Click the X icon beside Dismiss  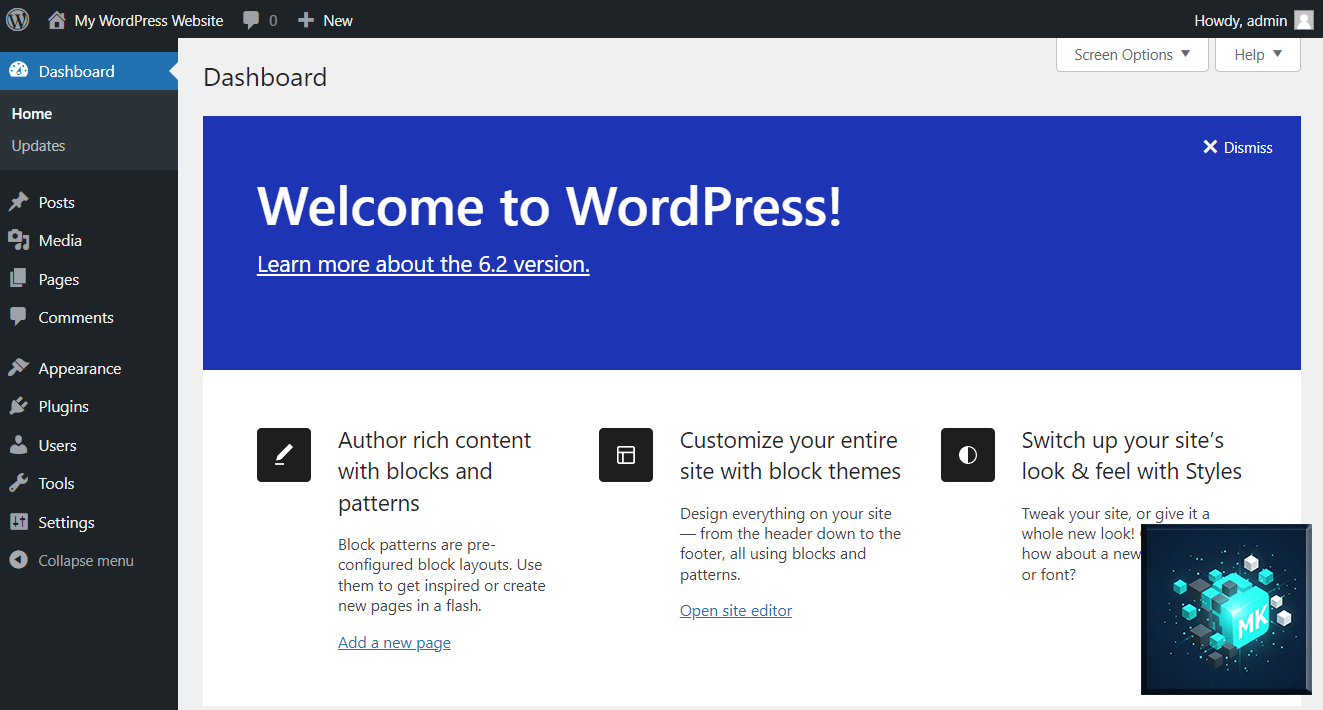coord(1210,147)
